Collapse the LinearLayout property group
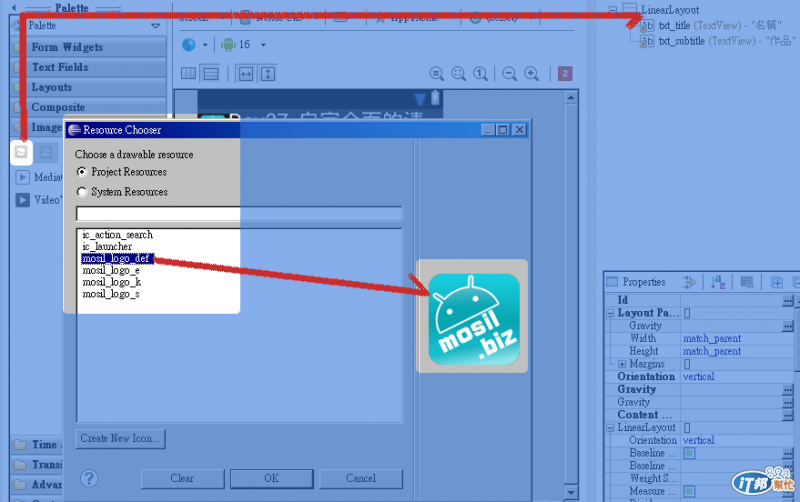Image resolution: width=800 pixels, height=502 pixels. 610,428
